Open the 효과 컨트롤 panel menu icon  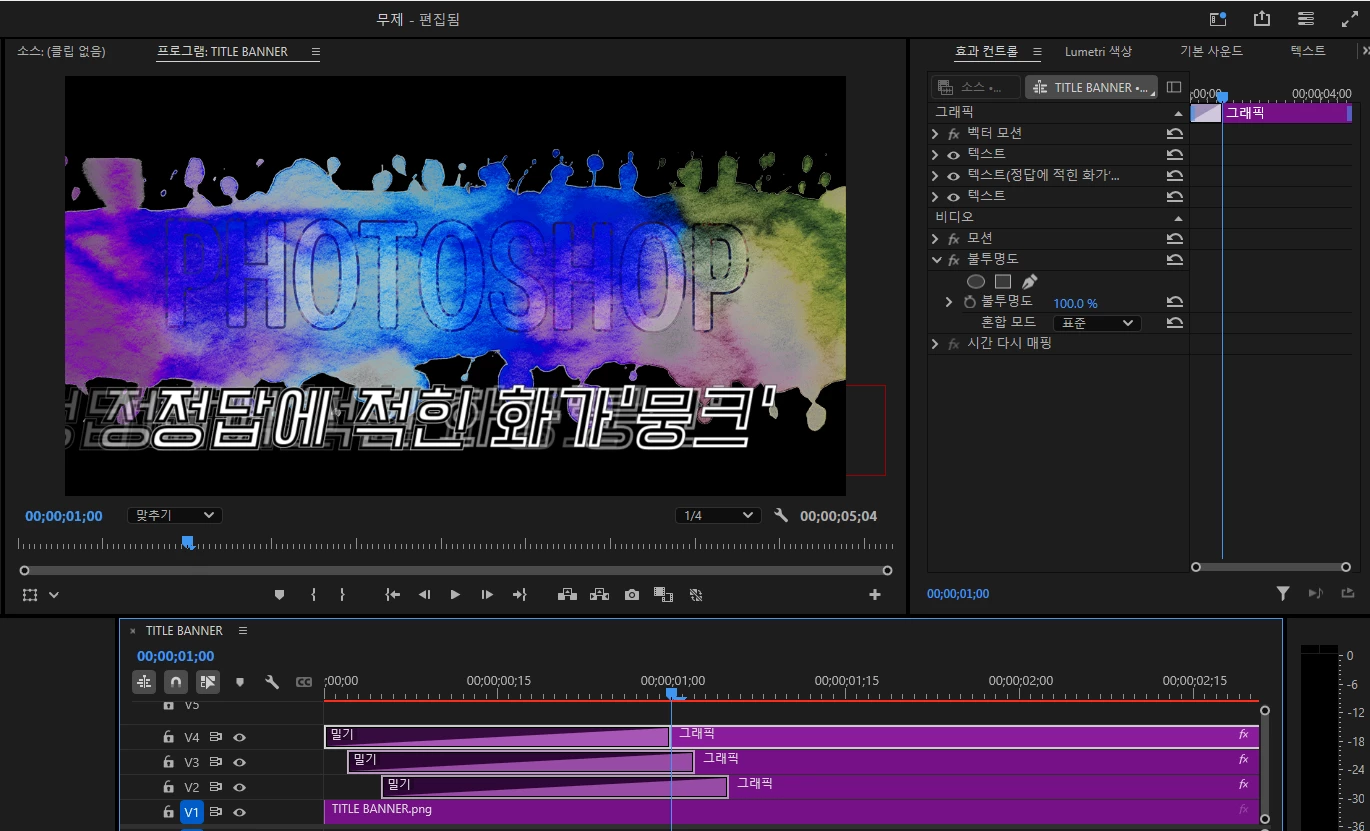pyautogui.click(x=1037, y=51)
